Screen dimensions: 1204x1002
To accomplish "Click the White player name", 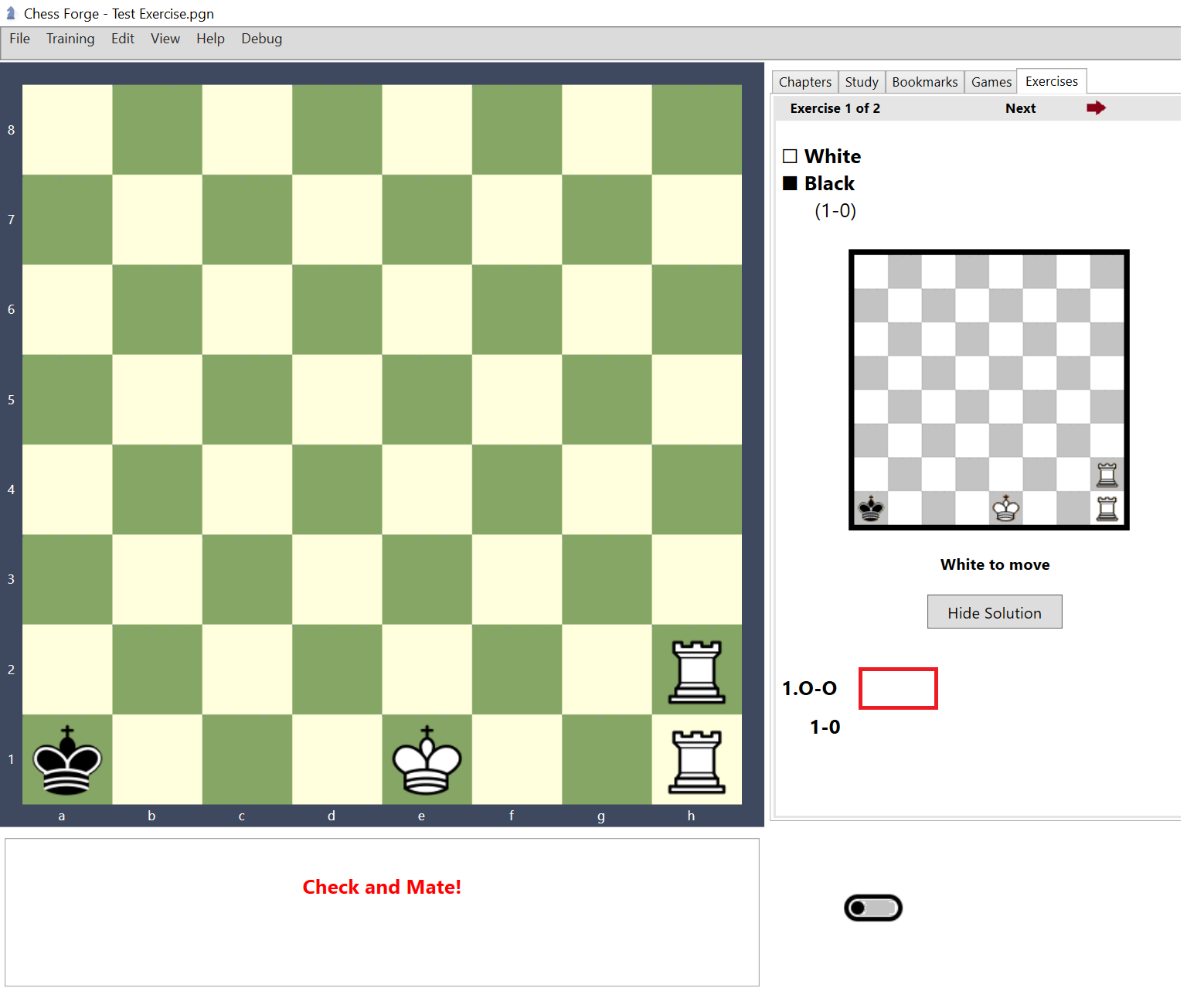I will click(x=832, y=156).
